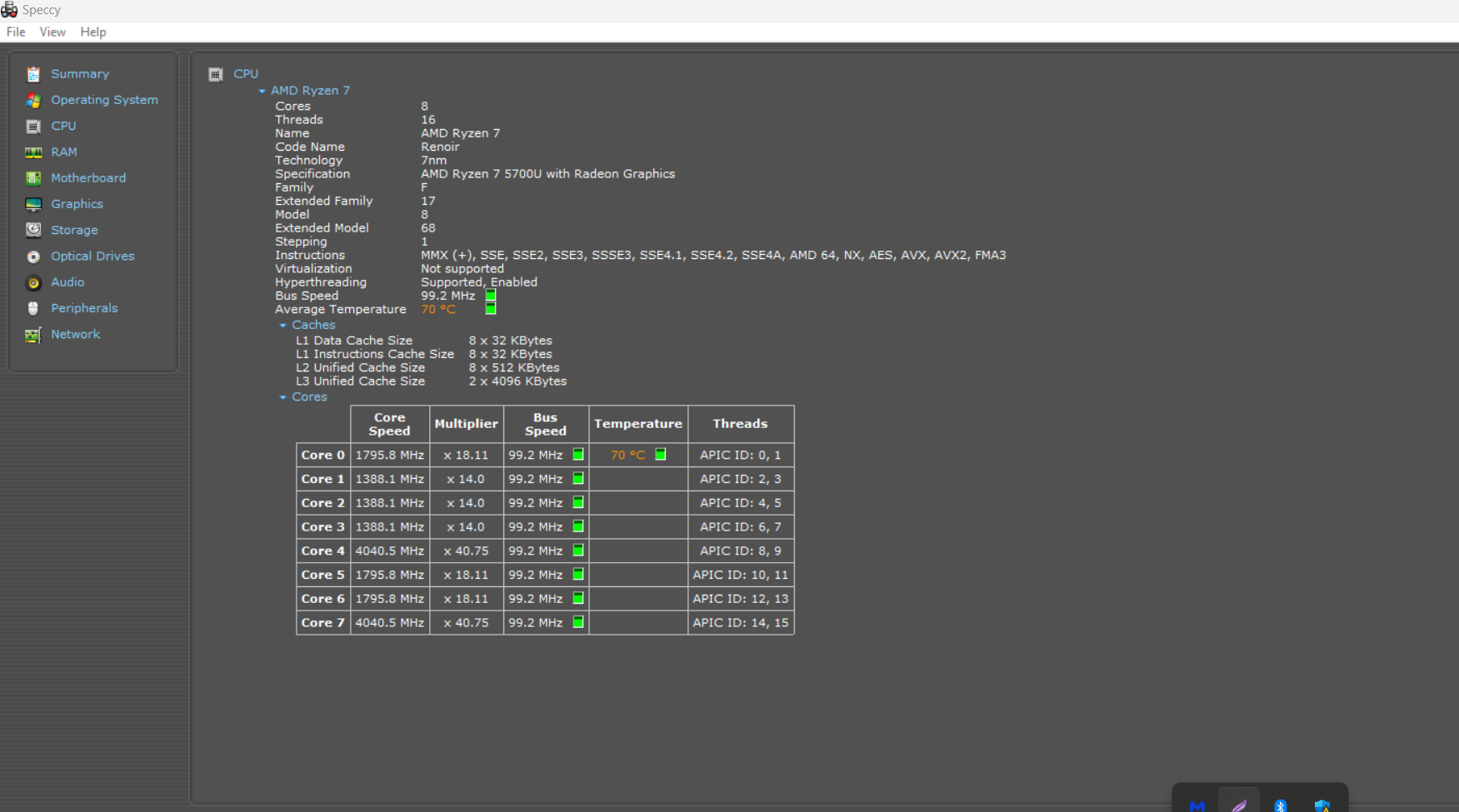This screenshot has height=812, width=1459.
Task: Collapse the Cores section
Action: pyautogui.click(x=283, y=397)
